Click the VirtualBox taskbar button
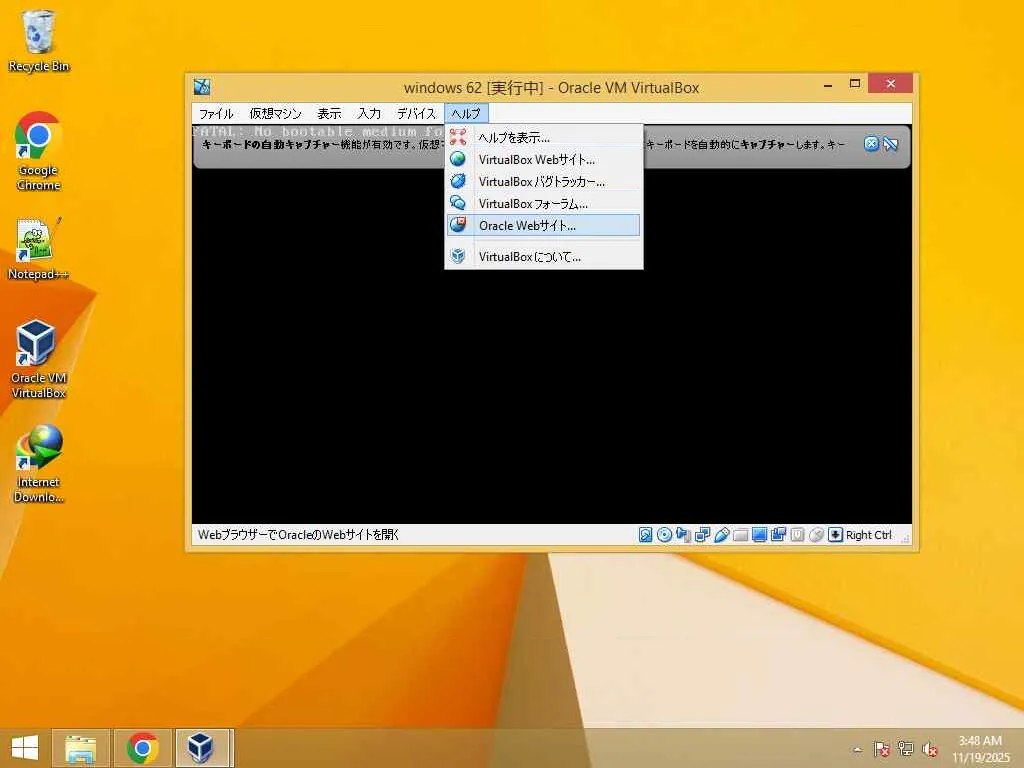 point(203,748)
